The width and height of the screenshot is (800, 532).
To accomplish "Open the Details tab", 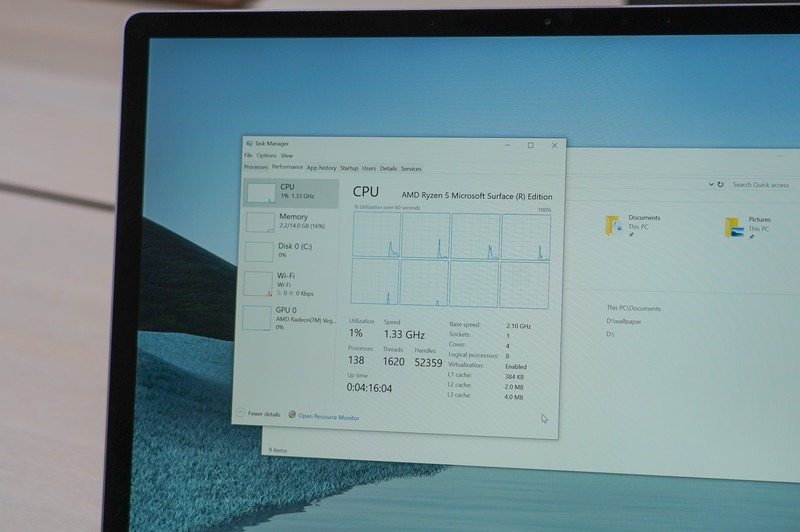I will [x=388, y=168].
